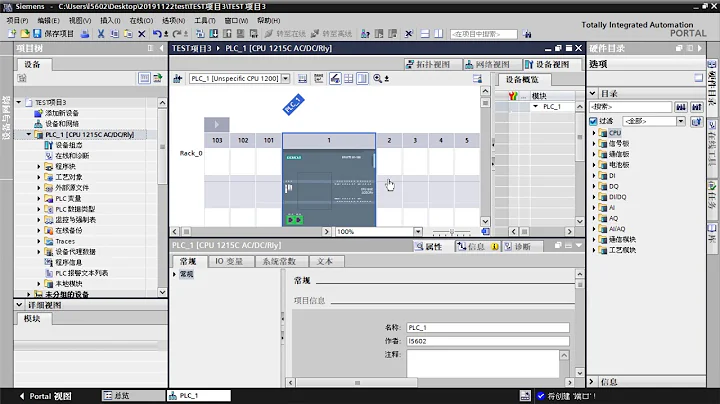Image resolution: width=720 pixels, height=404 pixels.
Task: Click the binoculars search icon beside project search
Action: 527,34
